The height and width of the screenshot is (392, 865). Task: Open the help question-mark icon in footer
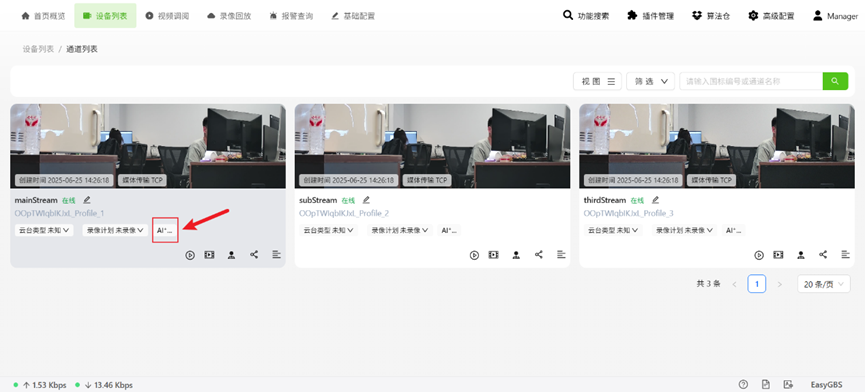coord(743,384)
